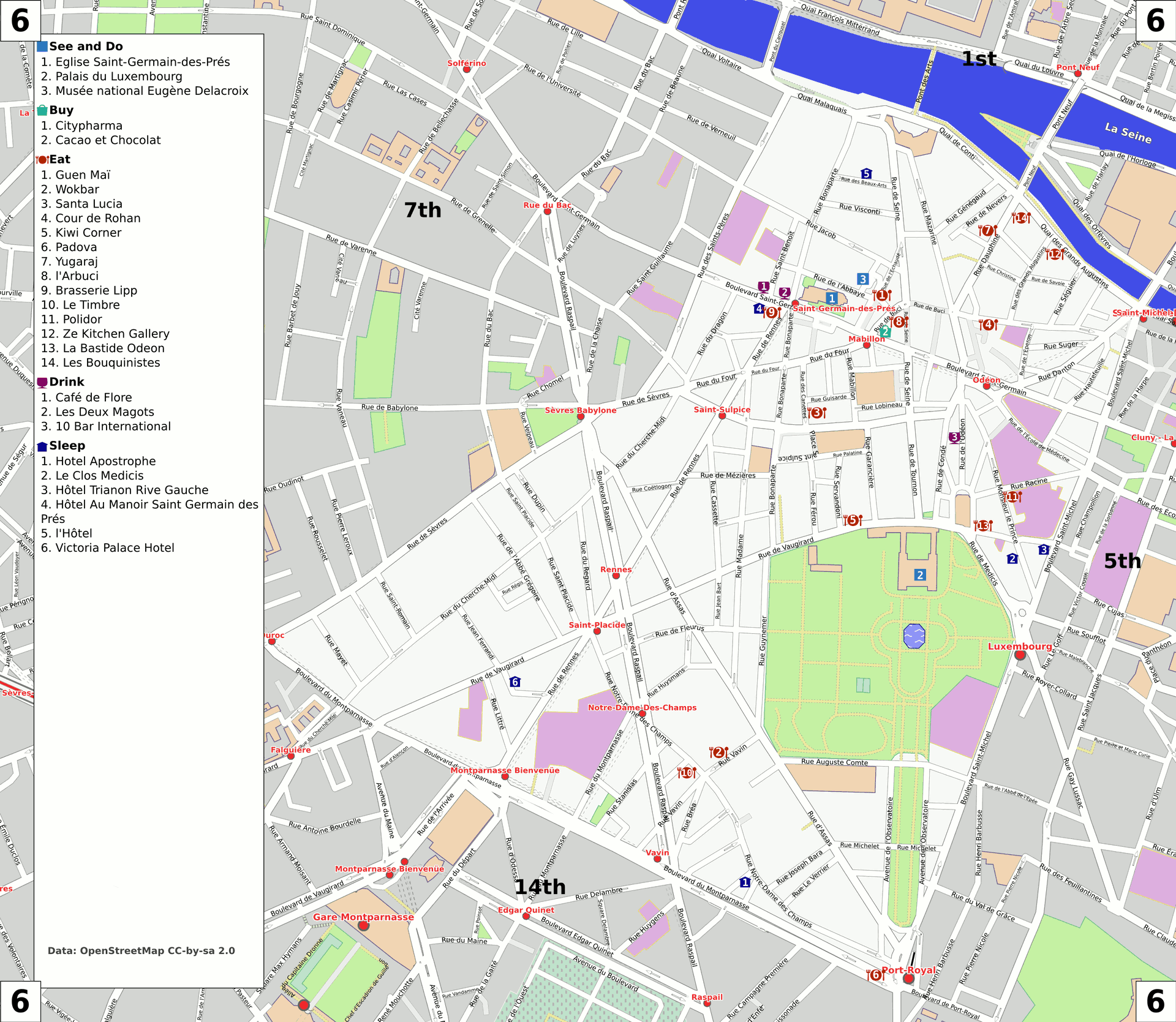Click legend entry Victoria Palace Hotel
The image size is (1176, 1022).
point(108,548)
